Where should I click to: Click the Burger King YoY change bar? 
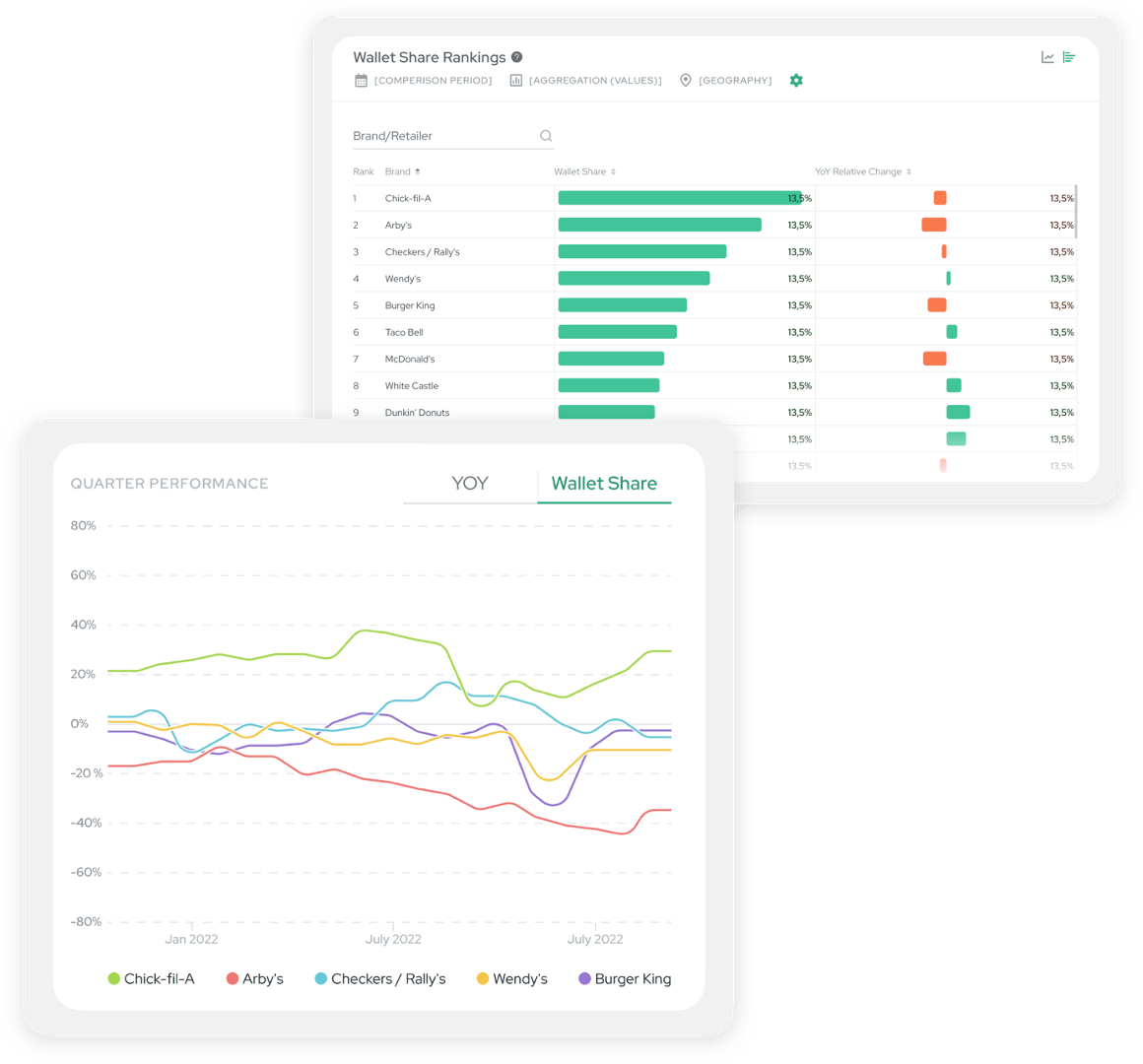click(x=937, y=304)
